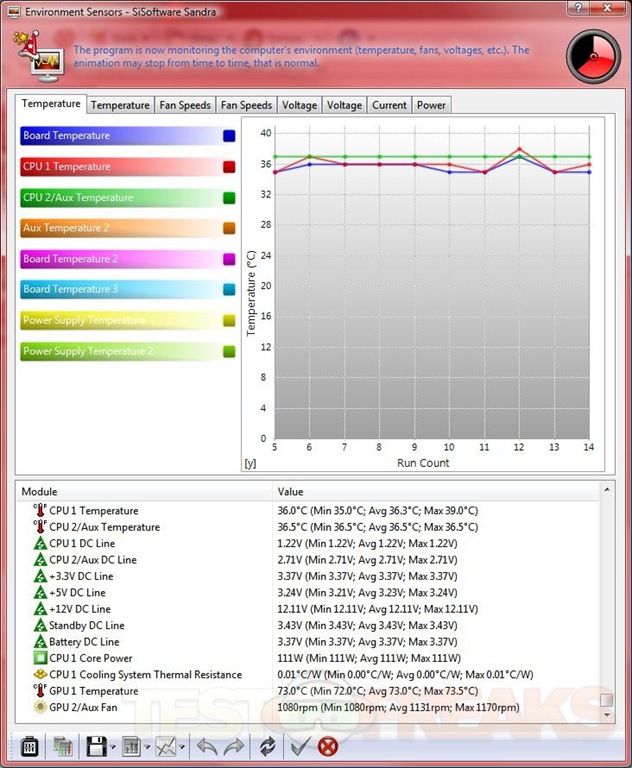632x768 pixels.
Task: Switch to the Current tab
Action: [389, 105]
